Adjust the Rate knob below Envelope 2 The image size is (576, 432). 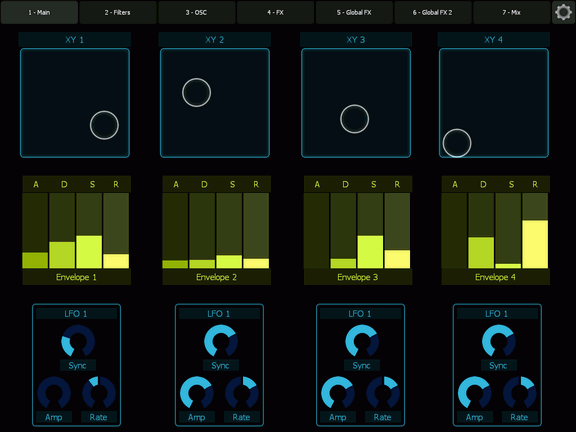[242, 393]
